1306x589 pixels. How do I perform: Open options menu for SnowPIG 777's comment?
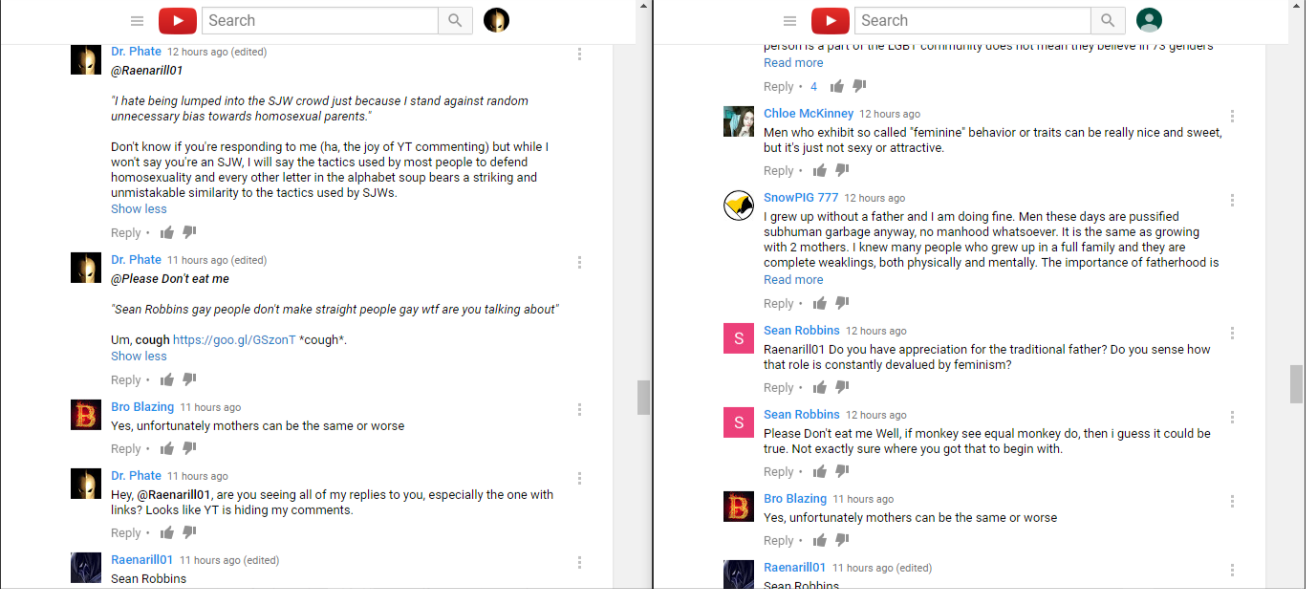[1232, 201]
